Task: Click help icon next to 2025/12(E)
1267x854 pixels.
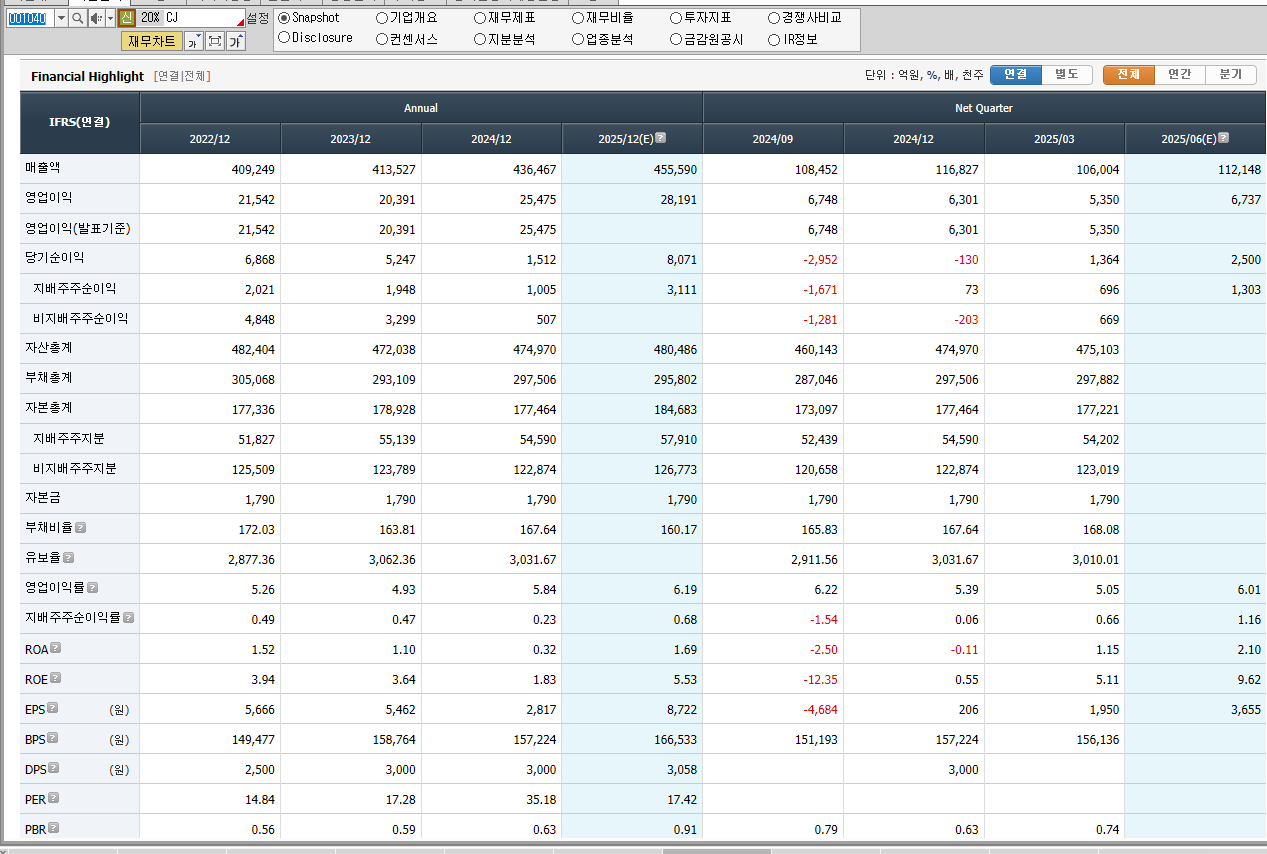Action: coord(661,138)
